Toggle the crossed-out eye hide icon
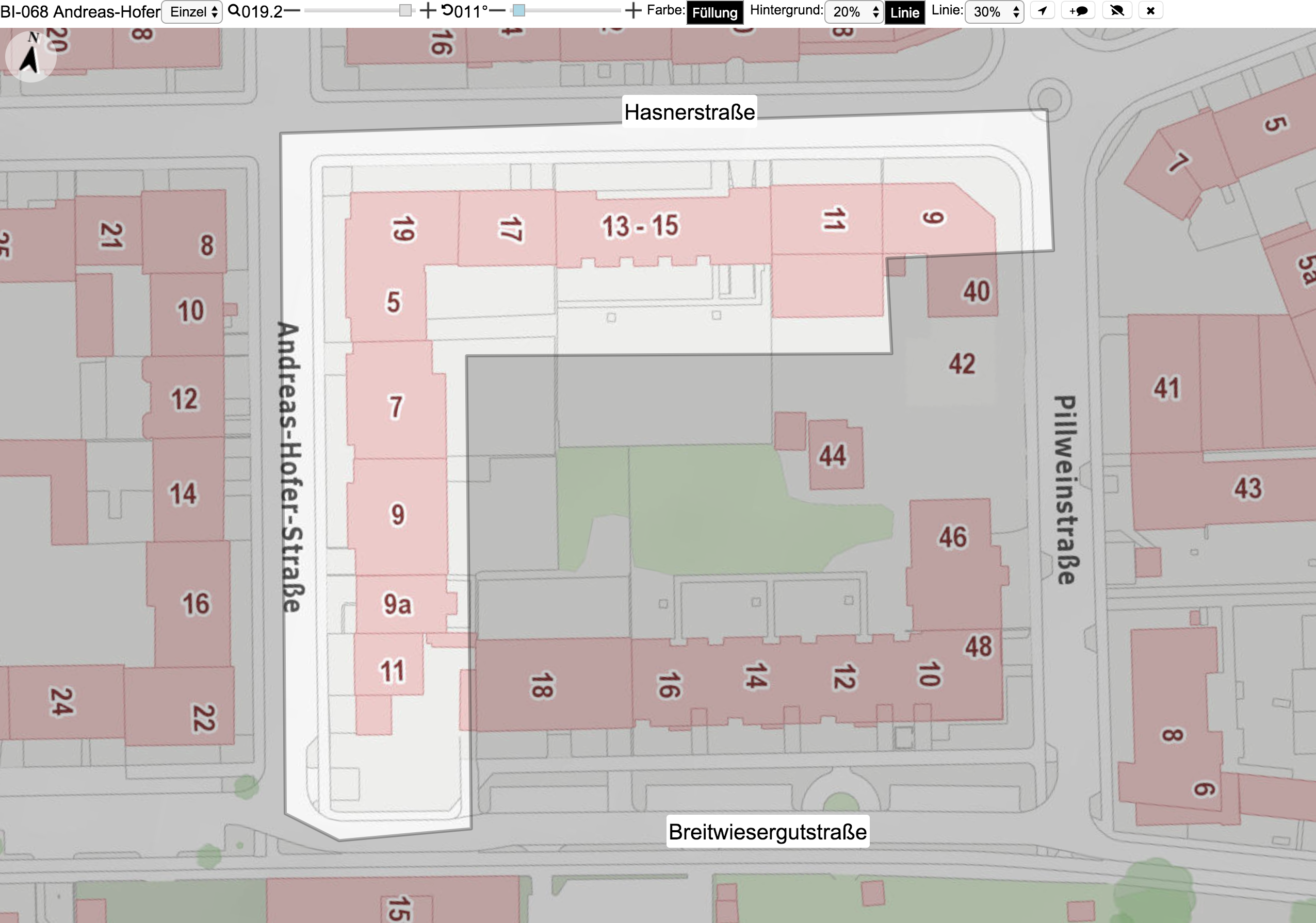 click(x=1116, y=11)
